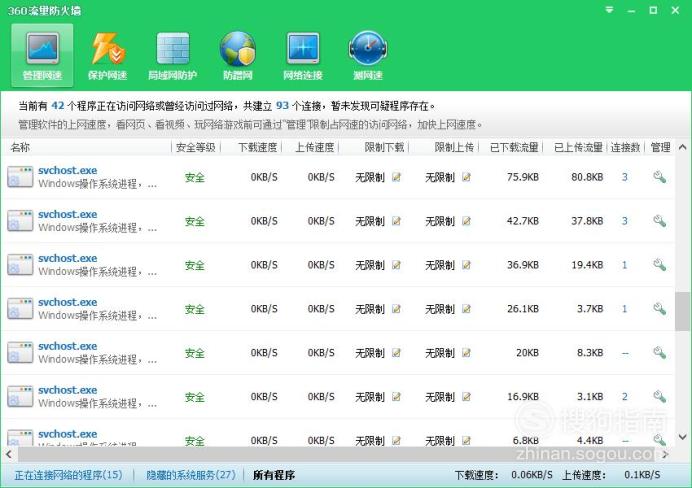This screenshot has width=692, height=488.
Task: Edit upload limit for svchost.exe with 75.9KB downloaded
Action: pyautogui.click(x=466, y=177)
